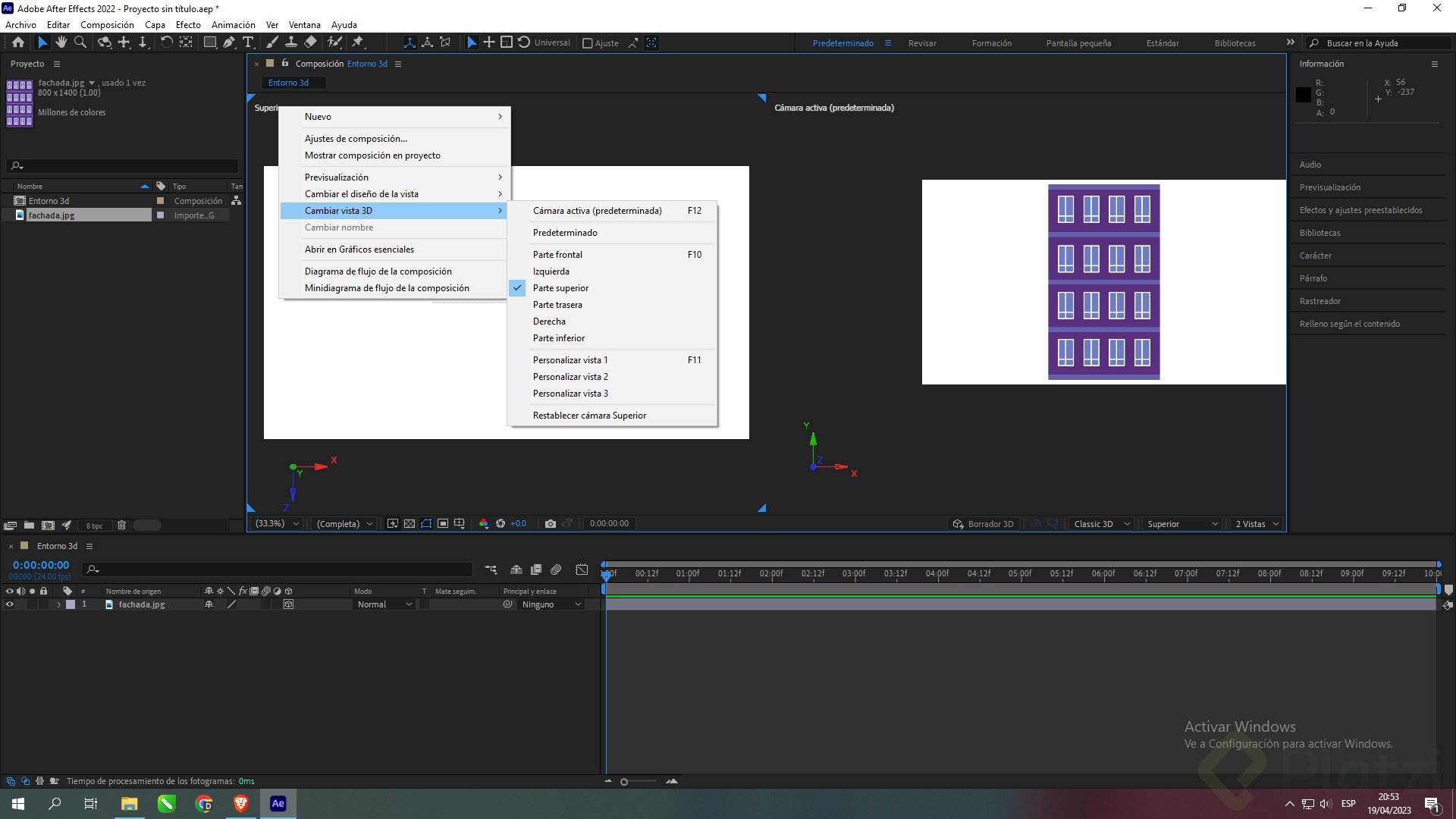Select the Rotation tool
The image size is (1456, 819).
[x=167, y=42]
